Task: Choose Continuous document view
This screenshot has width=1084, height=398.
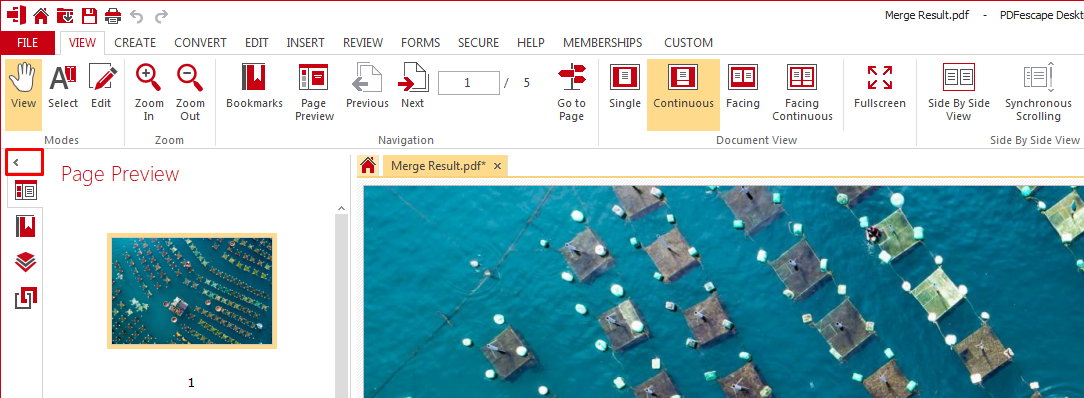Action: pos(683,95)
